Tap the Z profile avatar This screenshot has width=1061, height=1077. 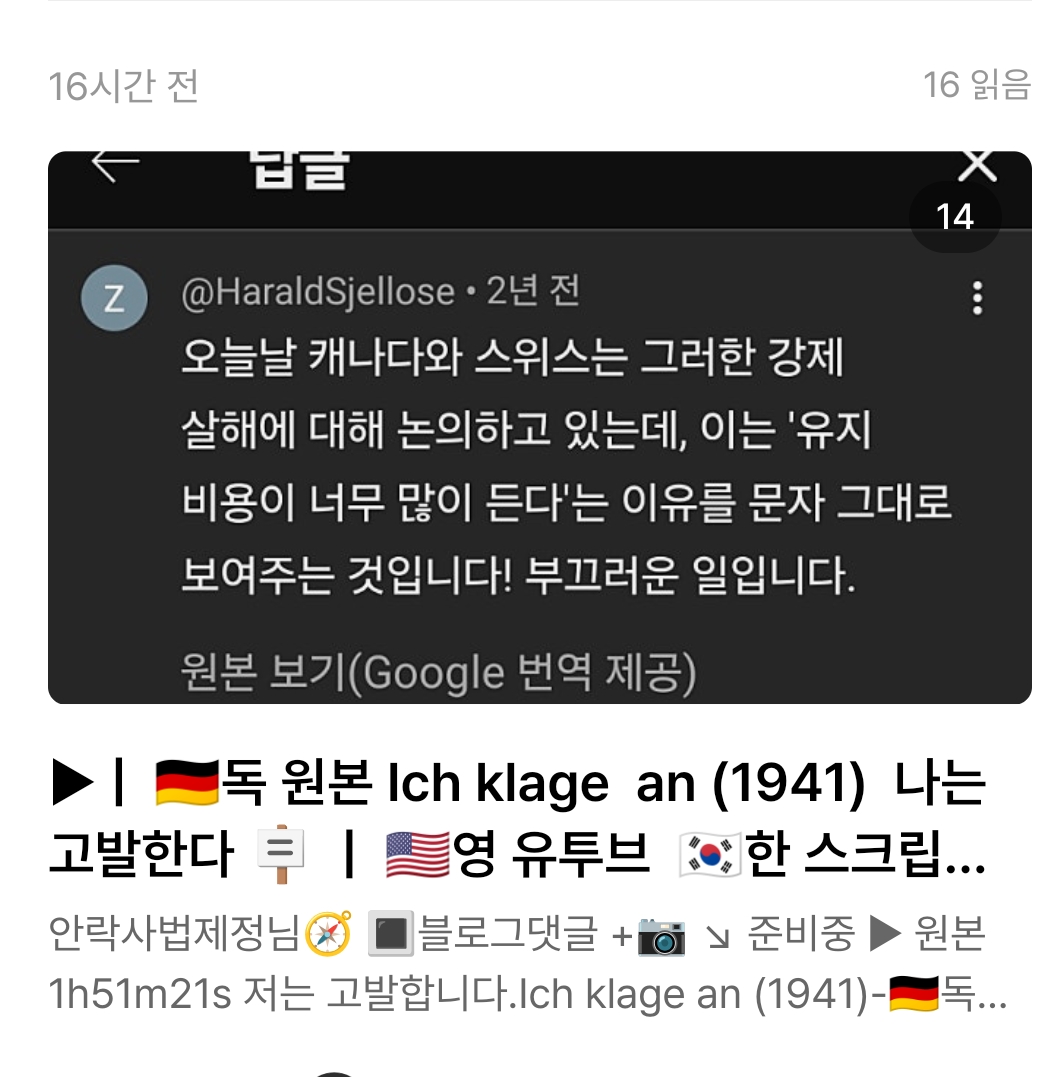114,298
